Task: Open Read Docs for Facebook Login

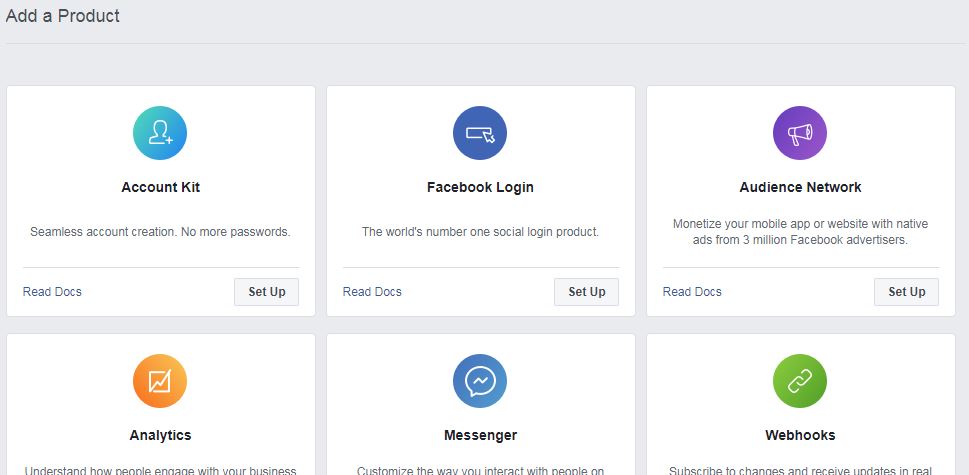Action: [x=372, y=292]
